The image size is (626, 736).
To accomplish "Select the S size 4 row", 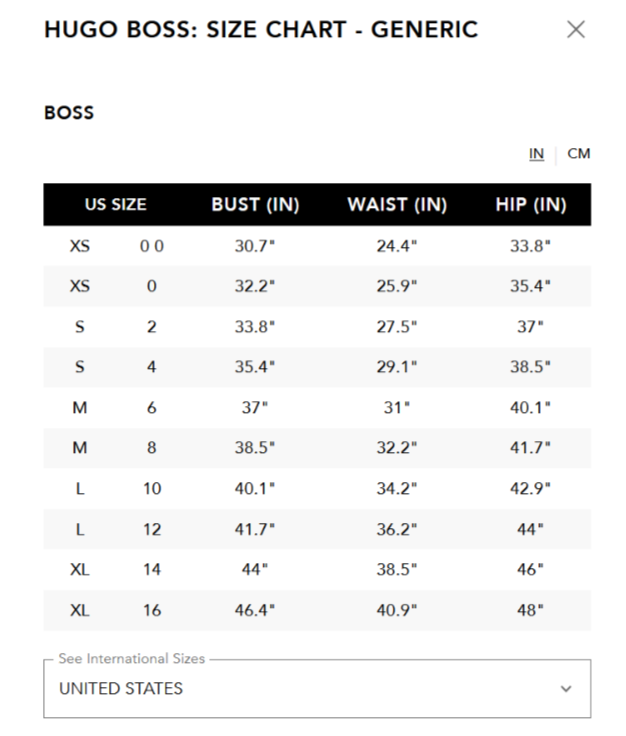I will click(316, 367).
